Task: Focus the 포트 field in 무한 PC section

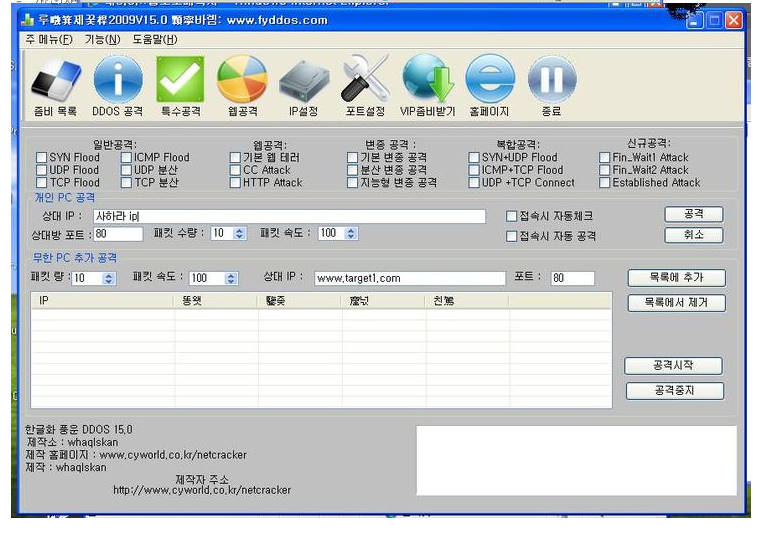Action: (572, 278)
